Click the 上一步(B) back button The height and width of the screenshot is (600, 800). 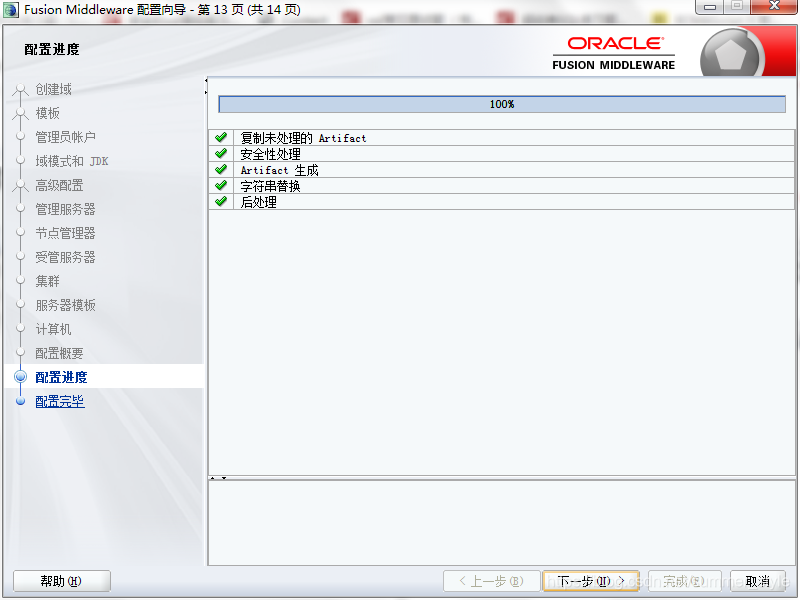(491, 581)
